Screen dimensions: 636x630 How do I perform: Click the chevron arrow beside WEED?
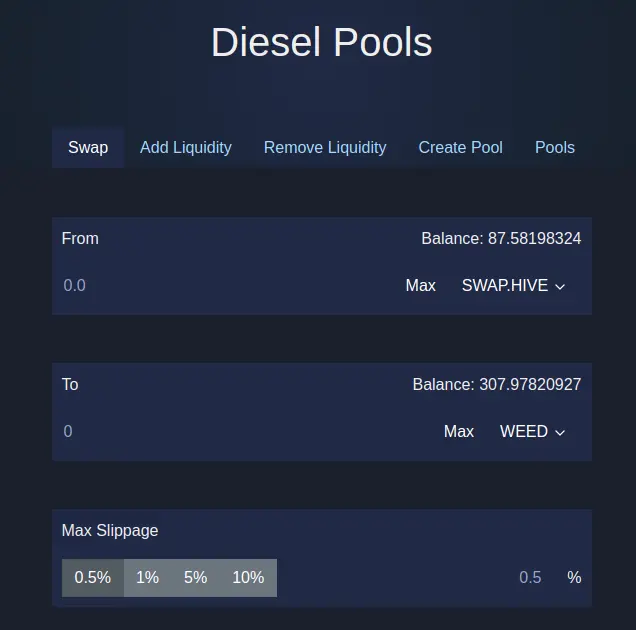click(560, 432)
